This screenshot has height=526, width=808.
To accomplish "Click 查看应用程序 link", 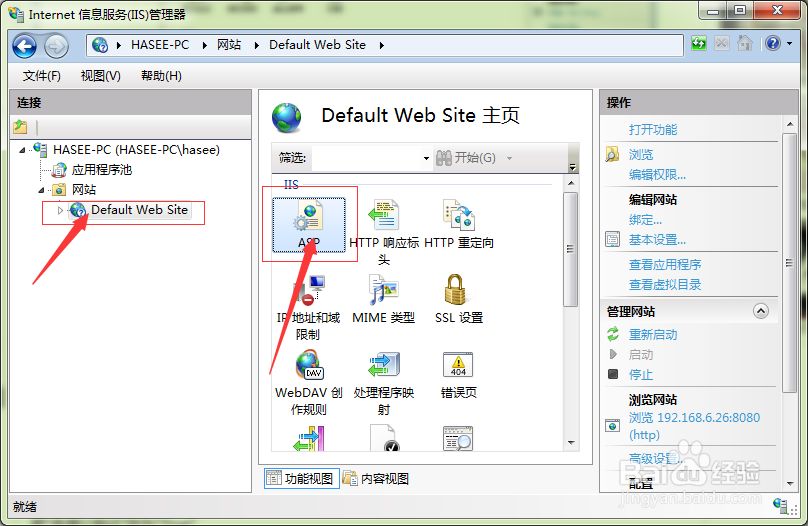I will (665, 265).
